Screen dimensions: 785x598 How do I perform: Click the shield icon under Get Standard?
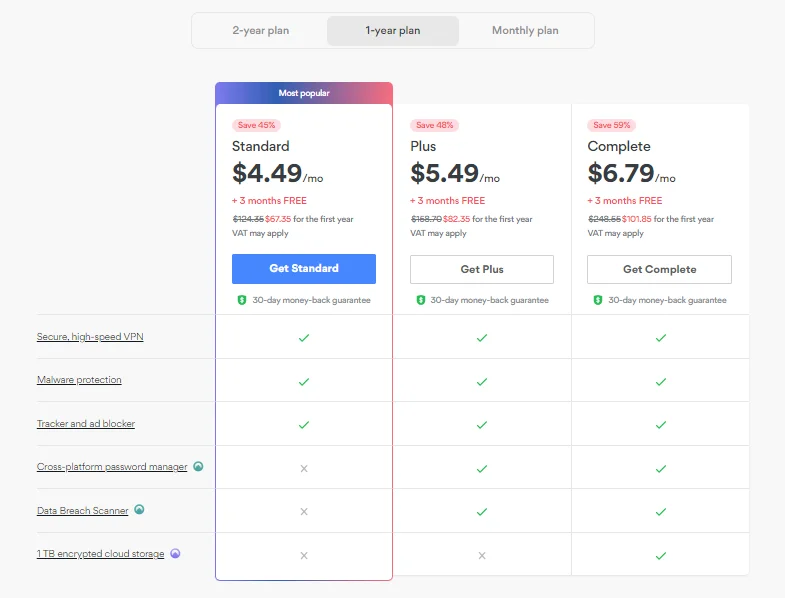click(241, 300)
